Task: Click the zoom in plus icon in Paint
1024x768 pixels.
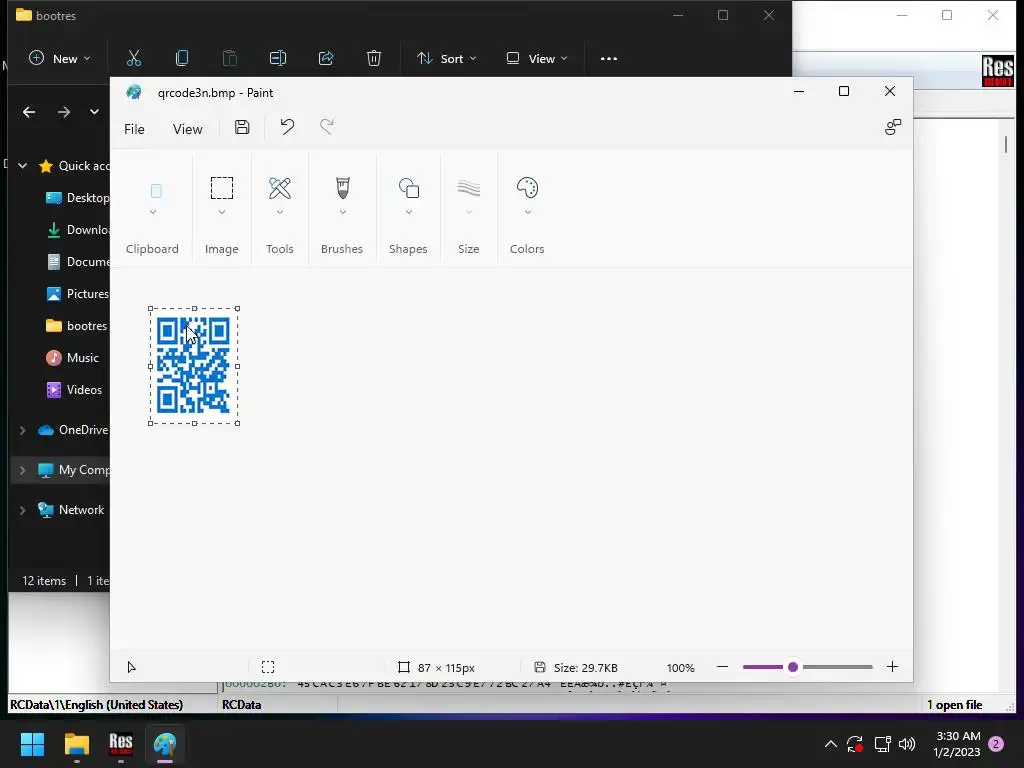Action: tap(892, 667)
